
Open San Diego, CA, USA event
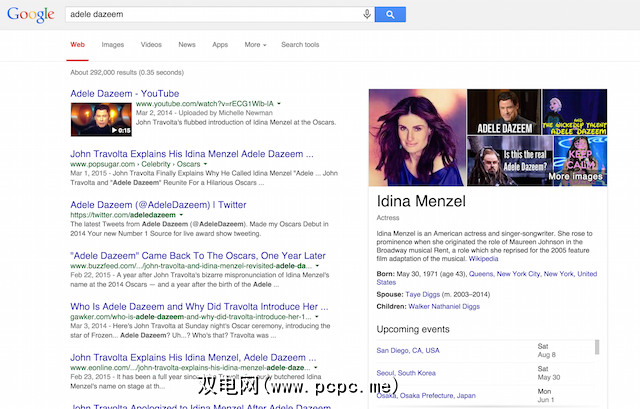408,351
